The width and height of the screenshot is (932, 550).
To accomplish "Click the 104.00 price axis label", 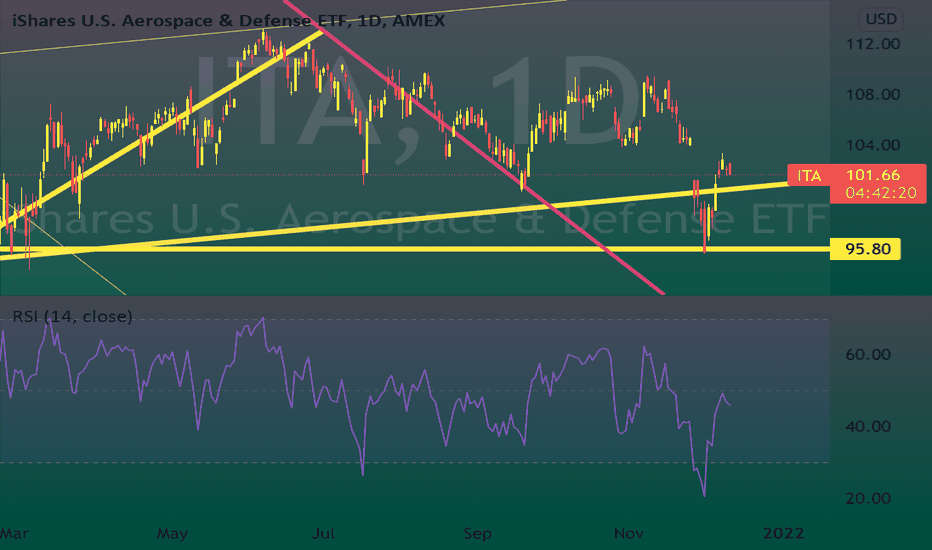I will point(873,145).
